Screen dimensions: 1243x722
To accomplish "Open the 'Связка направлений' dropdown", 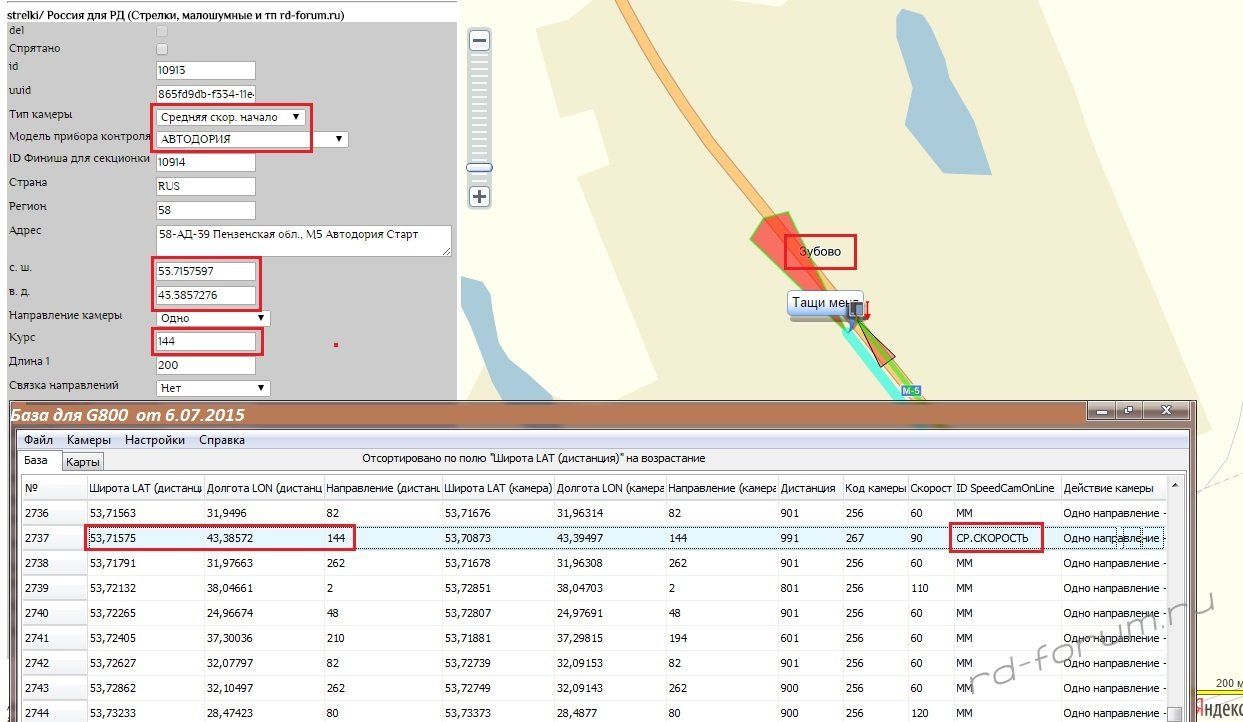I will click(x=213, y=388).
